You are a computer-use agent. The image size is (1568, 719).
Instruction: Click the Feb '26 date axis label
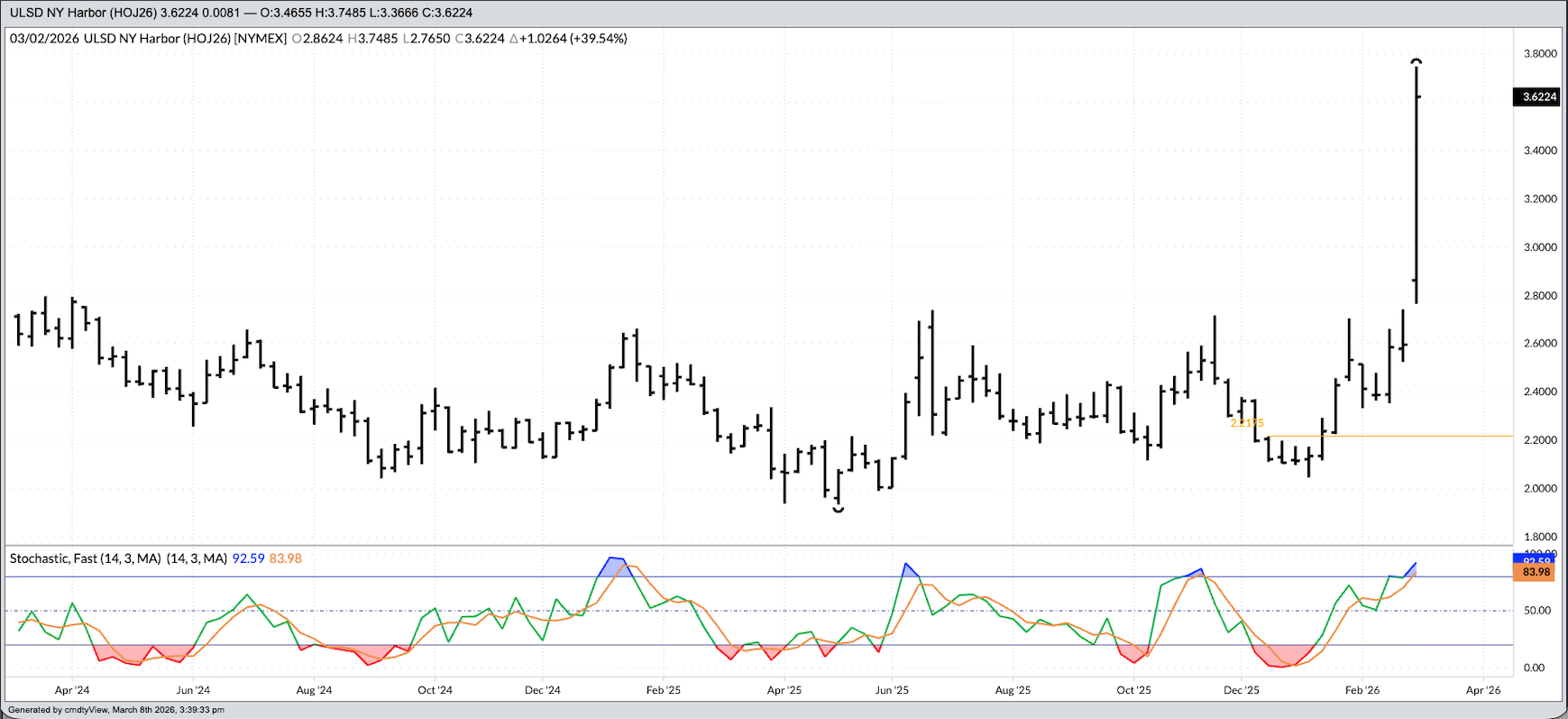click(1362, 690)
